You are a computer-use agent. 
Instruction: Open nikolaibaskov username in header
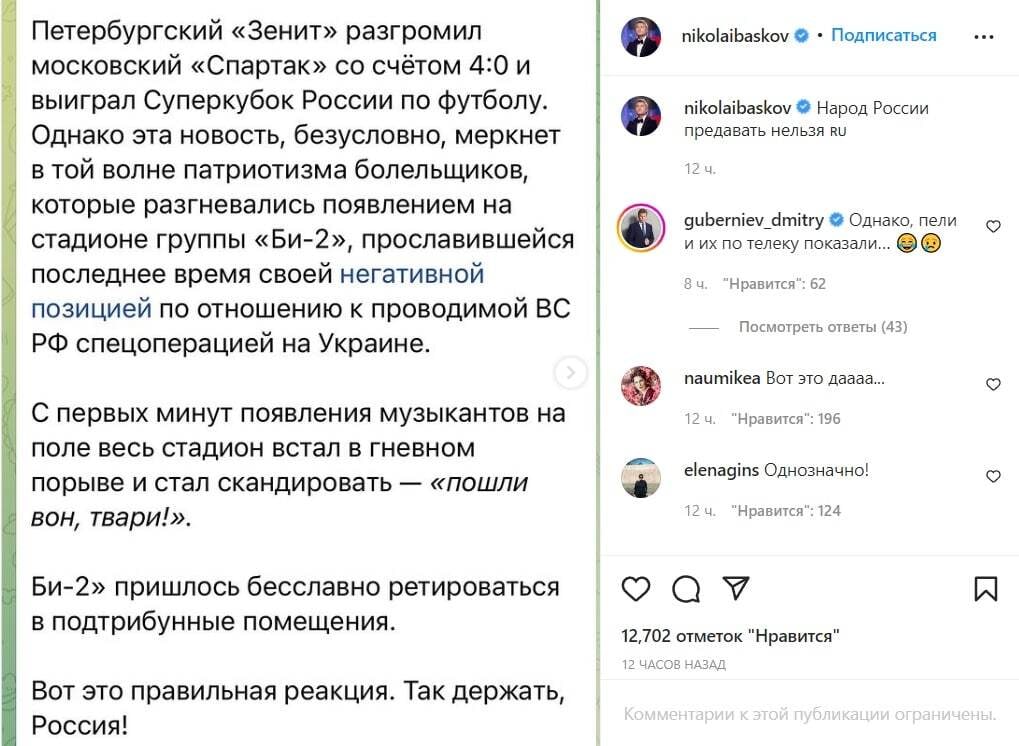736,36
